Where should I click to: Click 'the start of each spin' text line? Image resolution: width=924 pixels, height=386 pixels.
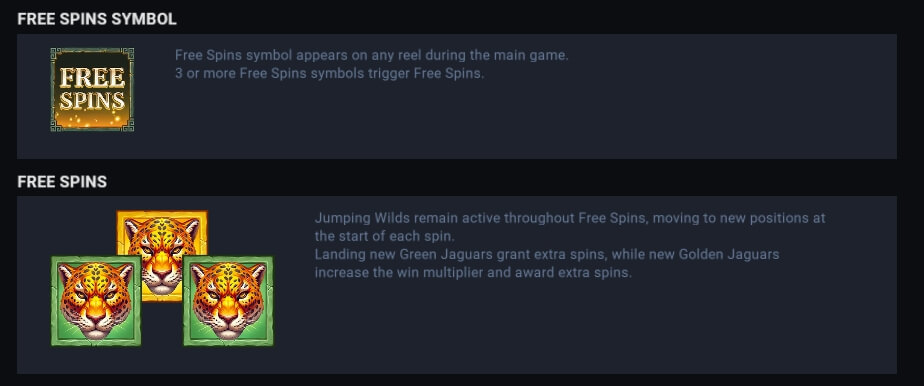[385, 236]
